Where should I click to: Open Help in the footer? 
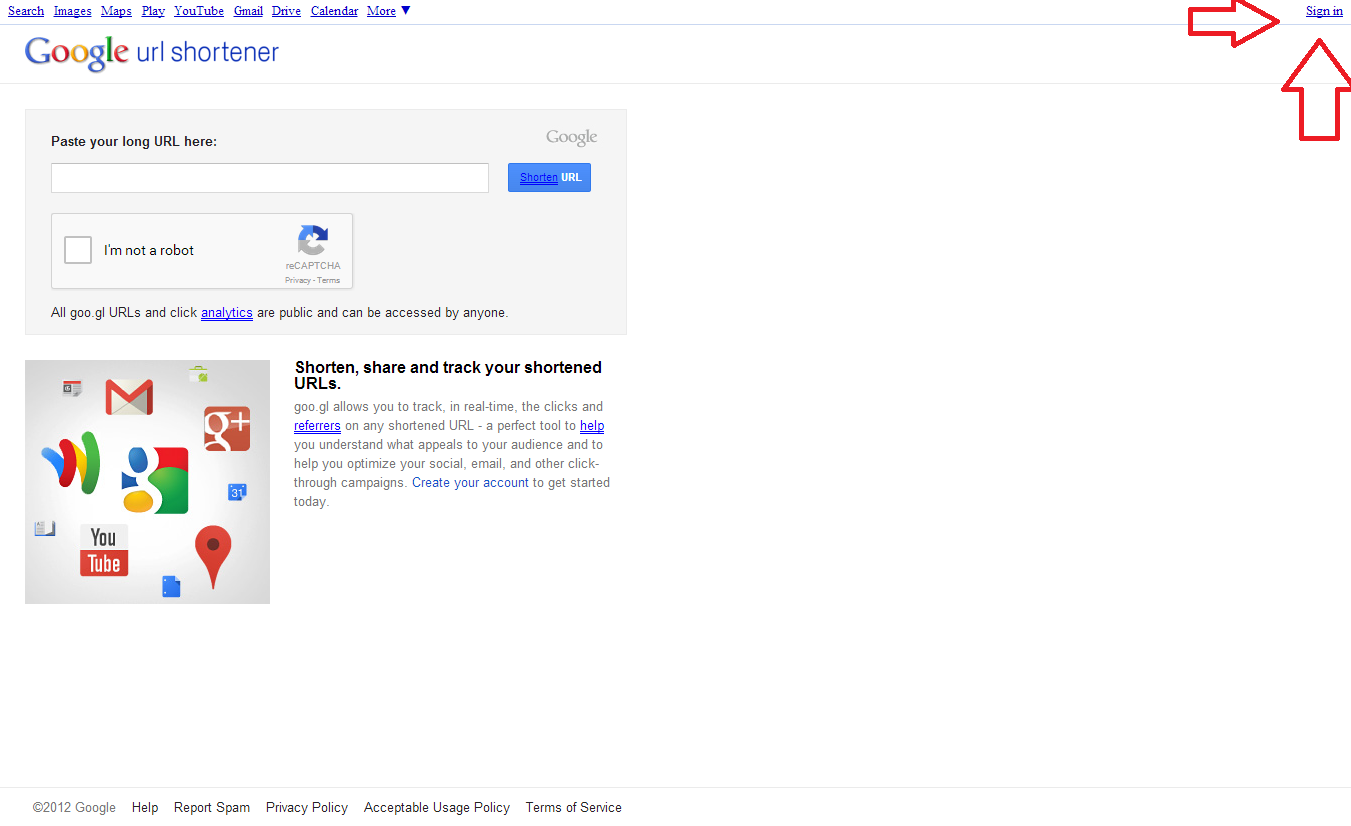(145, 808)
